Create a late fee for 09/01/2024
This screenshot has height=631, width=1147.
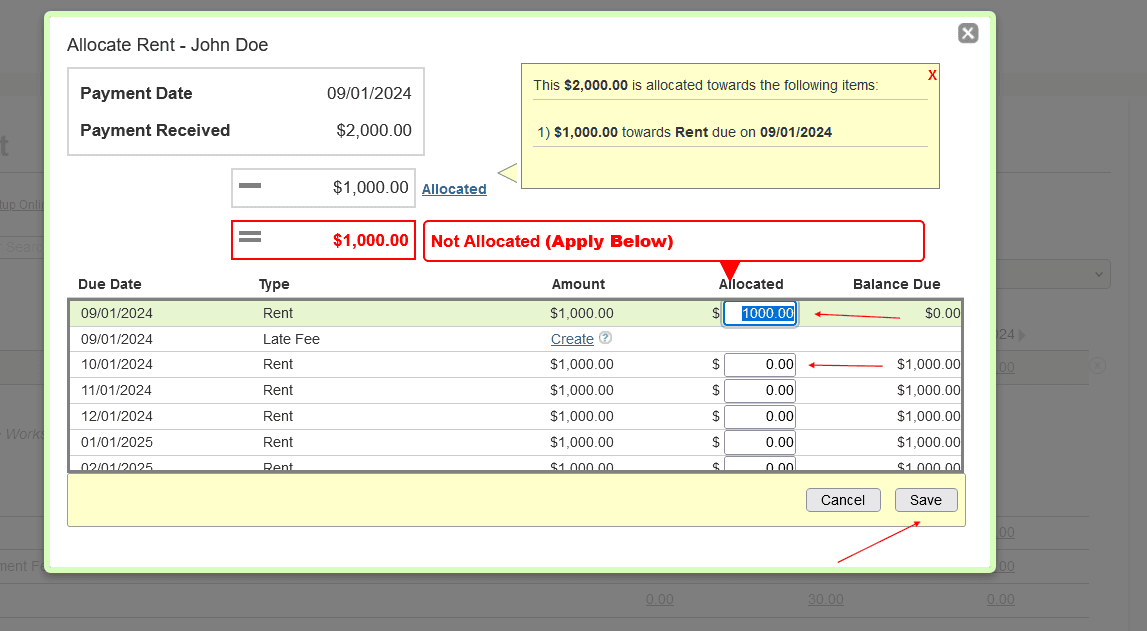[572, 339]
